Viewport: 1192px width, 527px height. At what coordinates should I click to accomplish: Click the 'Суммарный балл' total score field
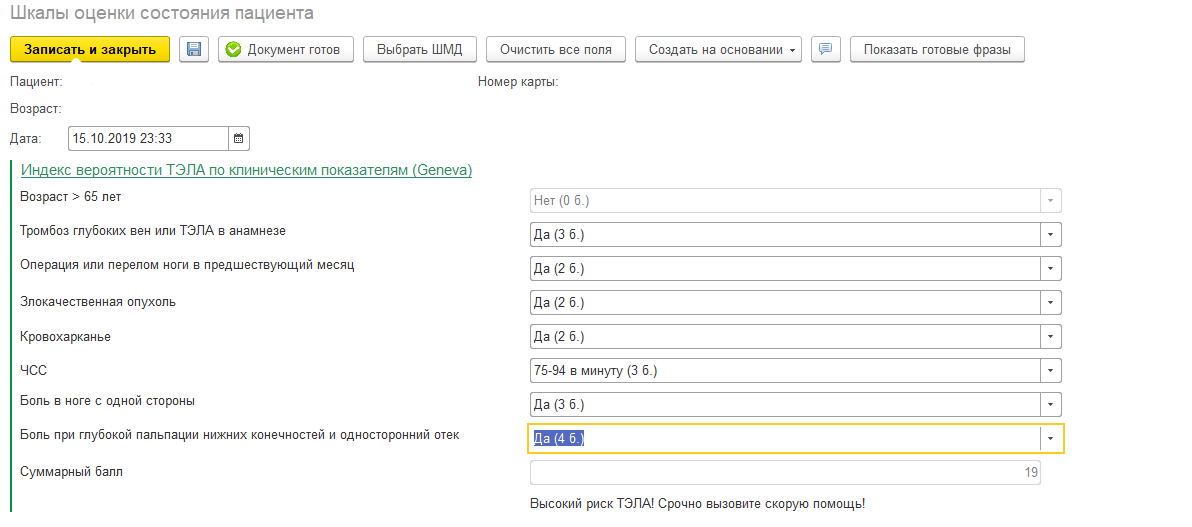point(784,472)
